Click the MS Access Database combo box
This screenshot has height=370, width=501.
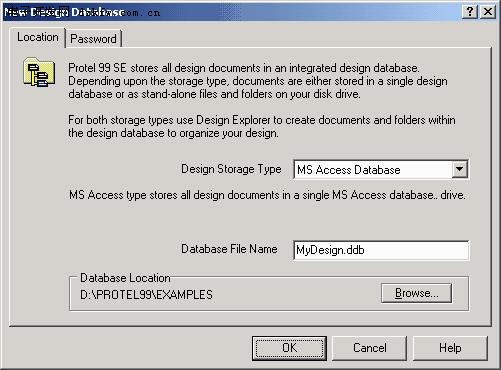(x=381, y=170)
